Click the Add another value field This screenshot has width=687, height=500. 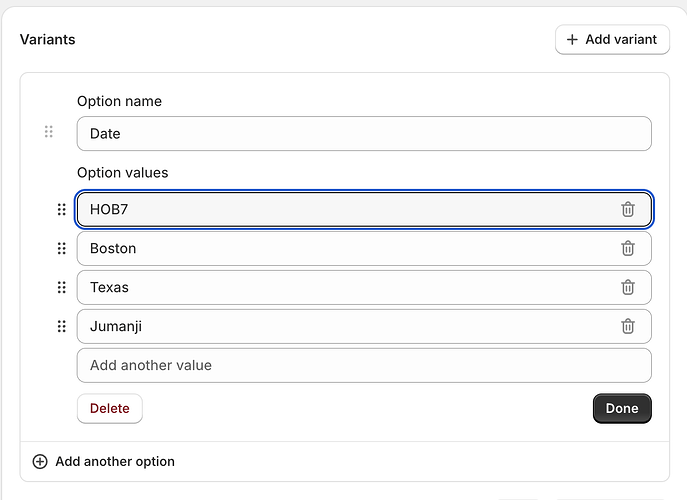(x=364, y=365)
